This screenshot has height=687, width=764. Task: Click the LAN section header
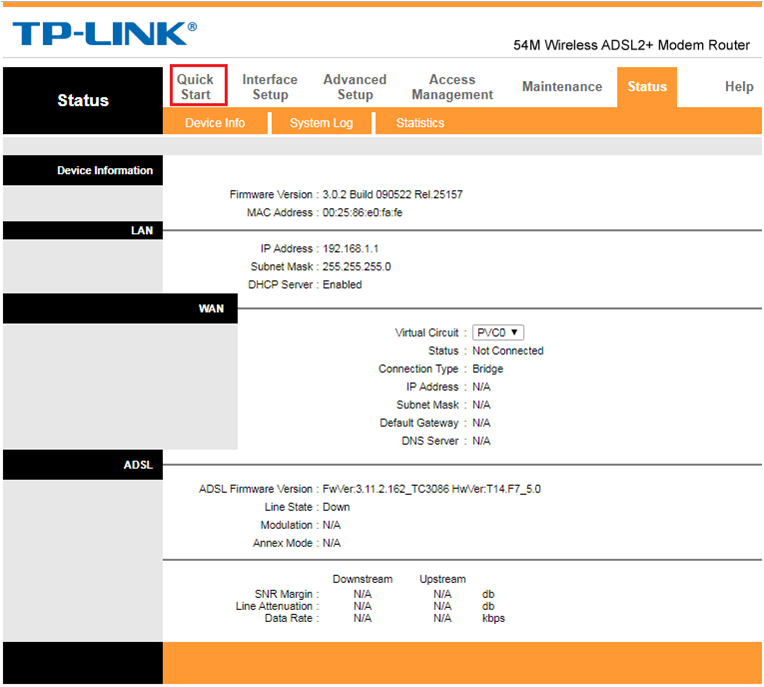click(142, 230)
